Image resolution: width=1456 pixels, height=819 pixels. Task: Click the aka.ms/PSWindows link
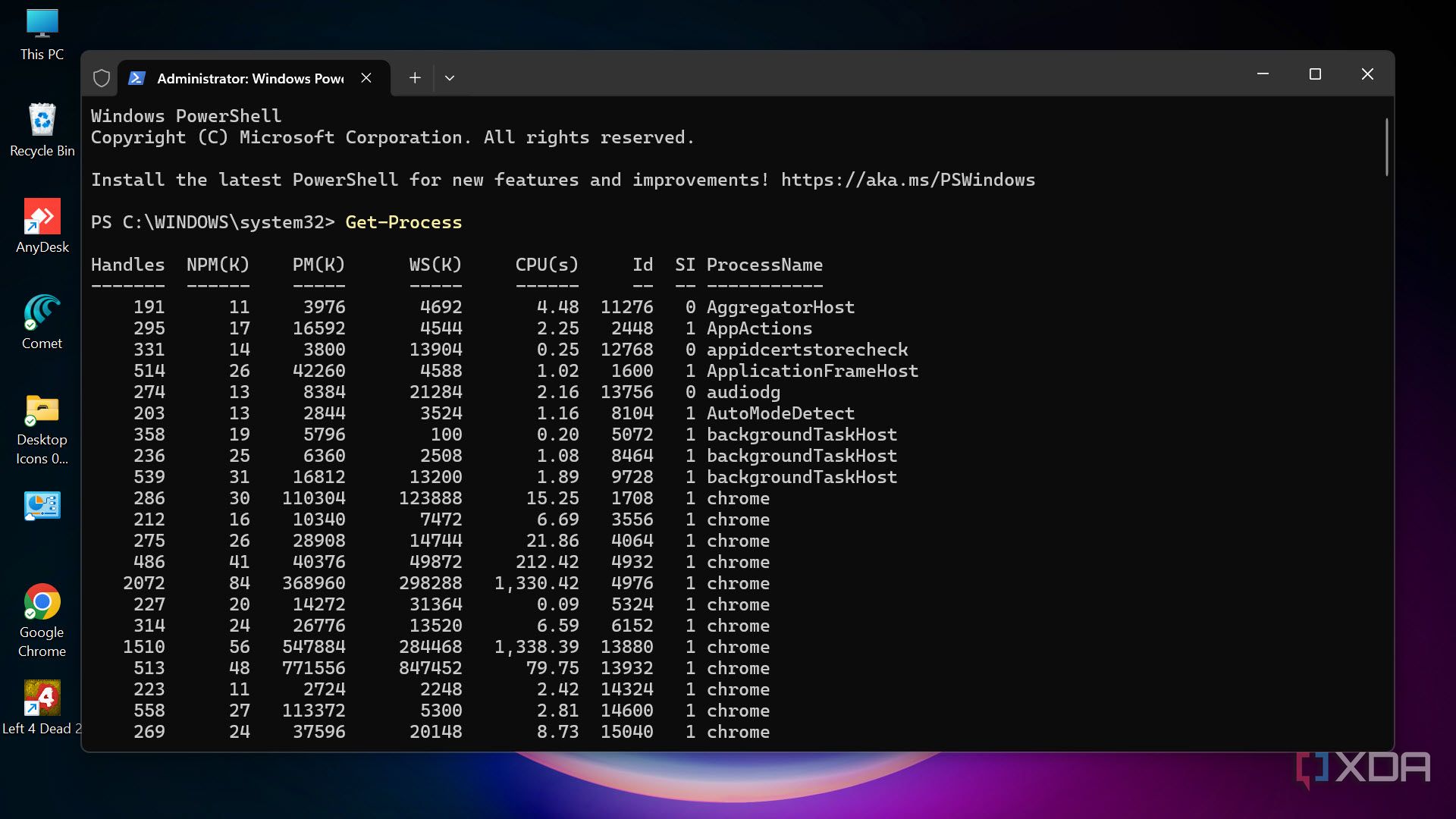(908, 180)
